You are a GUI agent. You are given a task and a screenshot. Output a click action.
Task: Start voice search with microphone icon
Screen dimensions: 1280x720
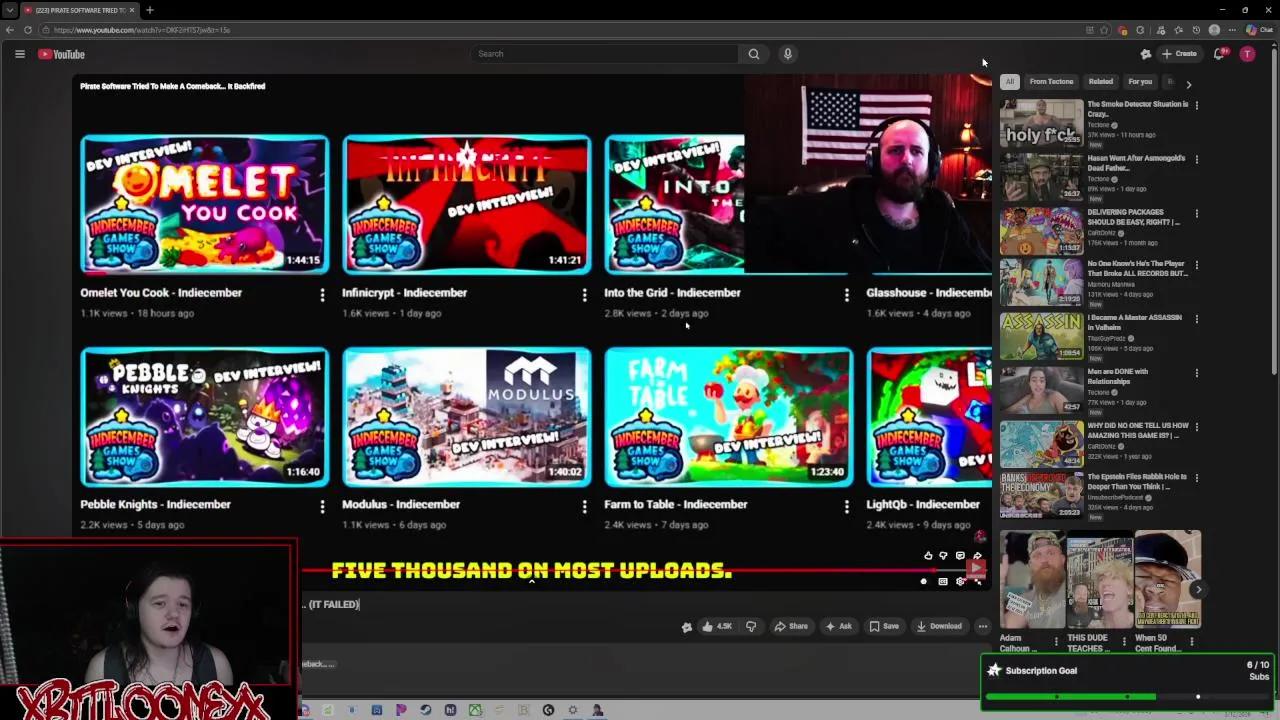click(x=788, y=54)
